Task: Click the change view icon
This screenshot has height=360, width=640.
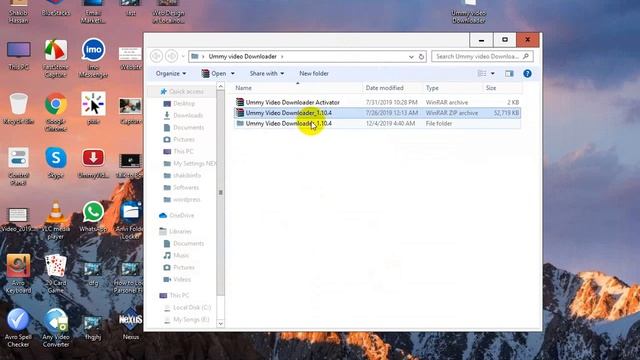Action: click(482, 73)
